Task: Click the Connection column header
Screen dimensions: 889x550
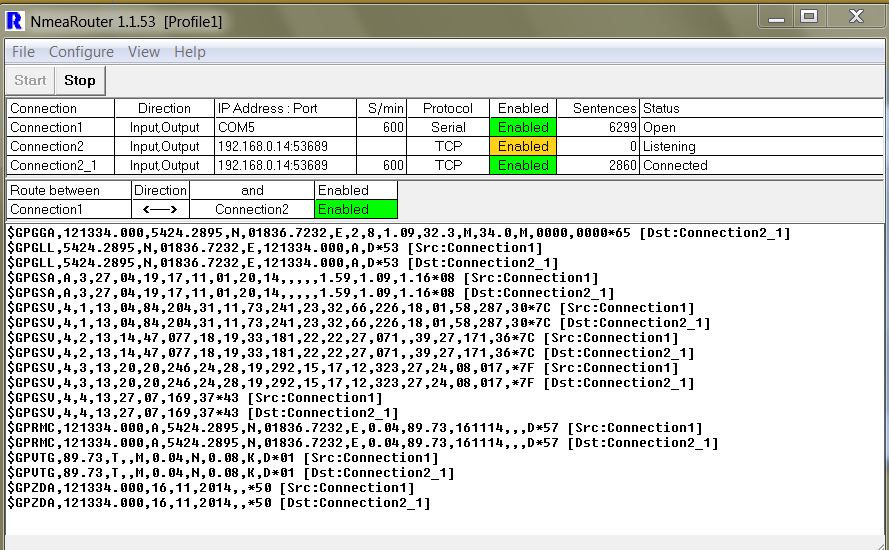Action: point(61,108)
